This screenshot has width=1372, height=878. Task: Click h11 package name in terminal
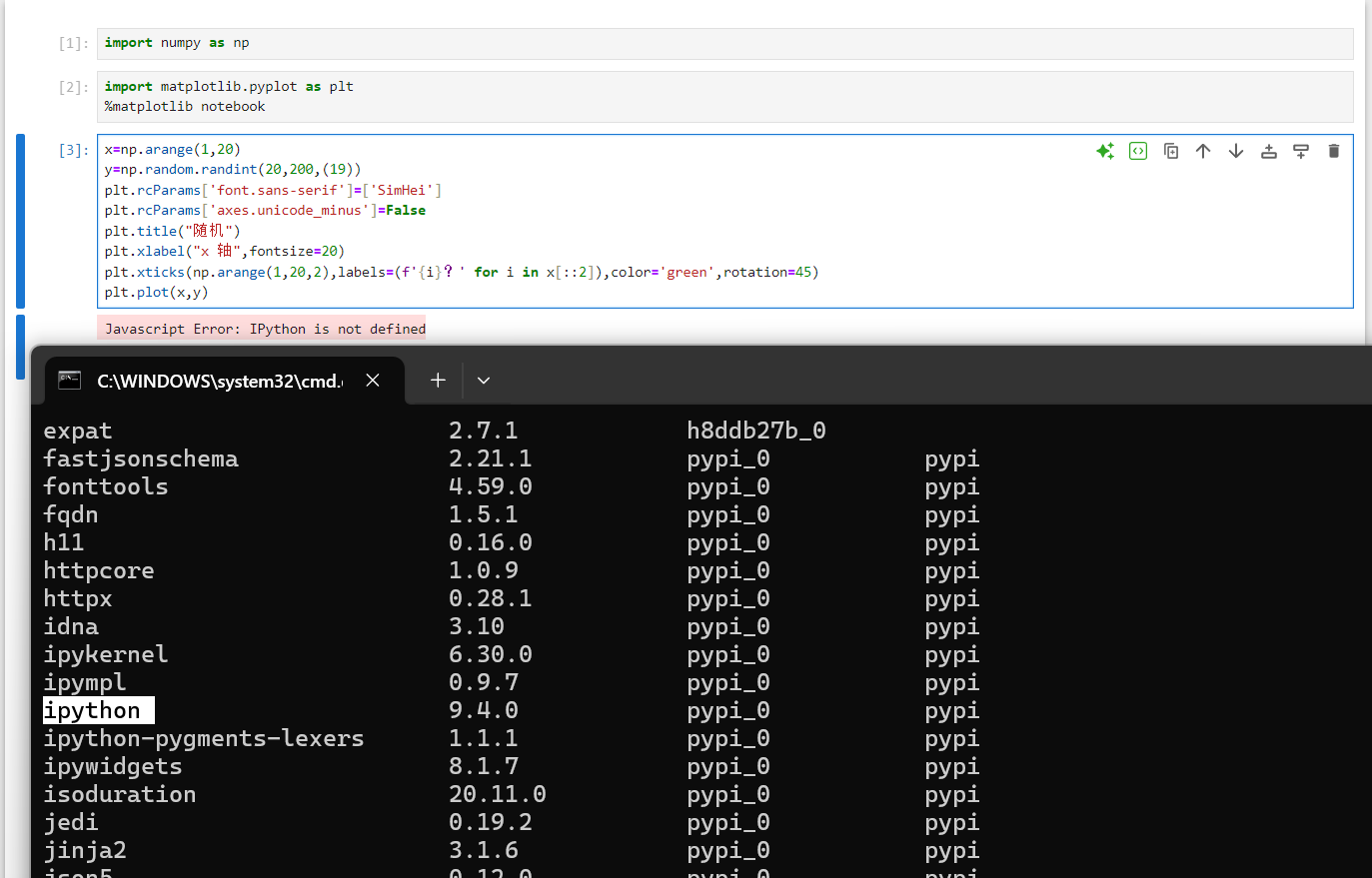(x=64, y=542)
